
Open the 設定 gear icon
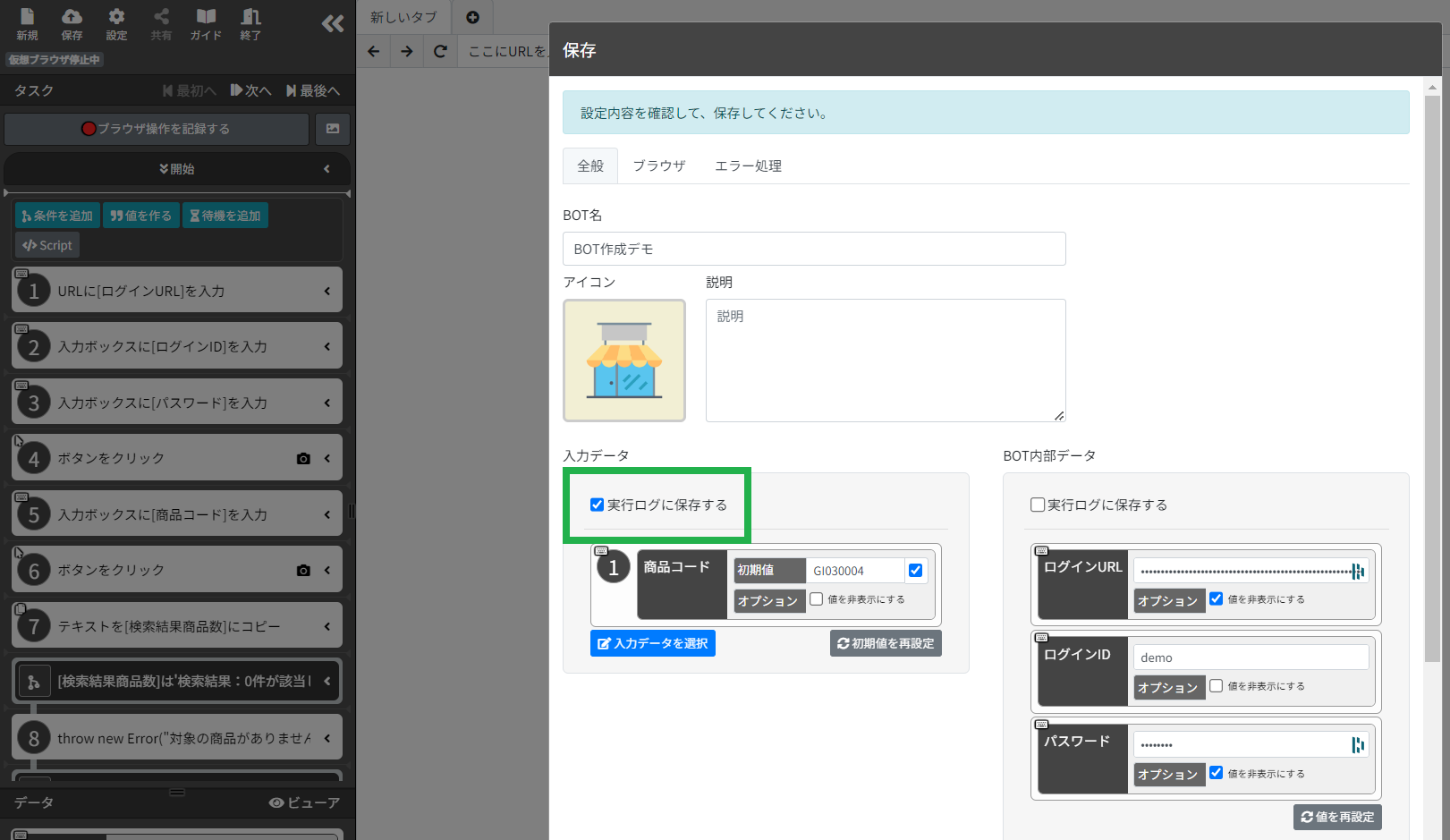116,24
